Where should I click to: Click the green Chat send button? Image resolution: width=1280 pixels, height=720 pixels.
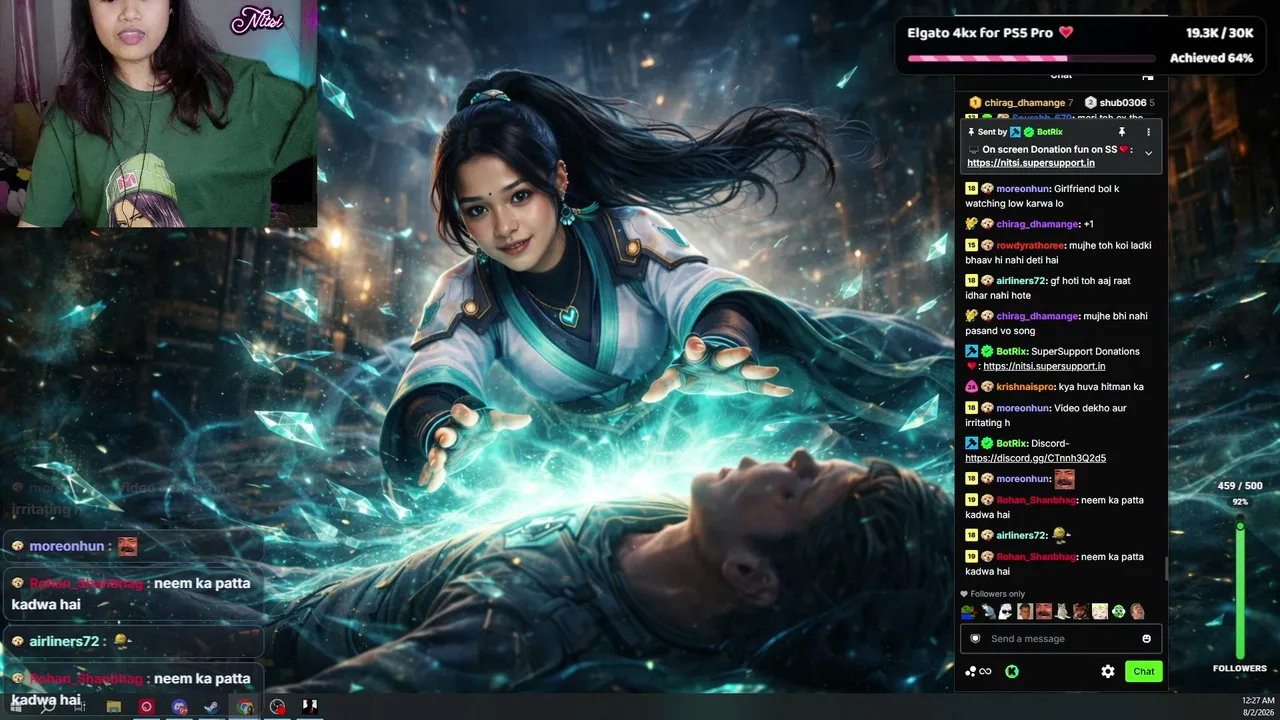pyautogui.click(x=1144, y=672)
